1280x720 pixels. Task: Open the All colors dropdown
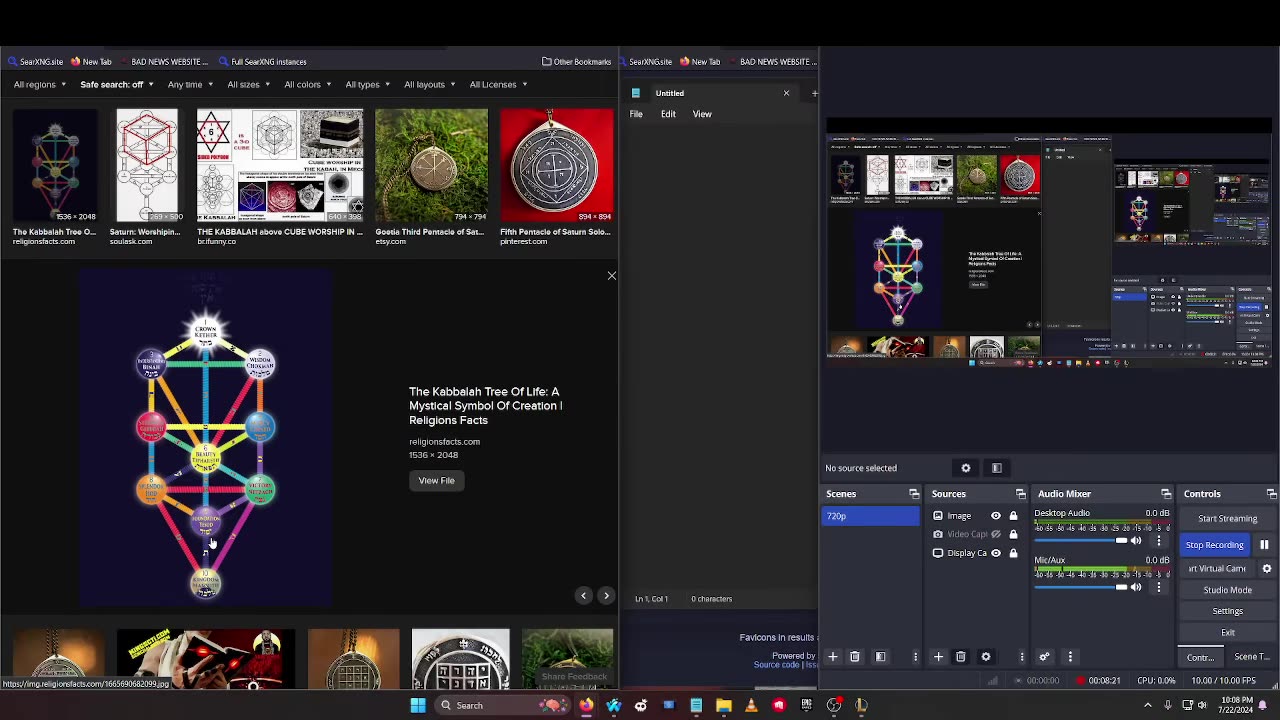[307, 84]
